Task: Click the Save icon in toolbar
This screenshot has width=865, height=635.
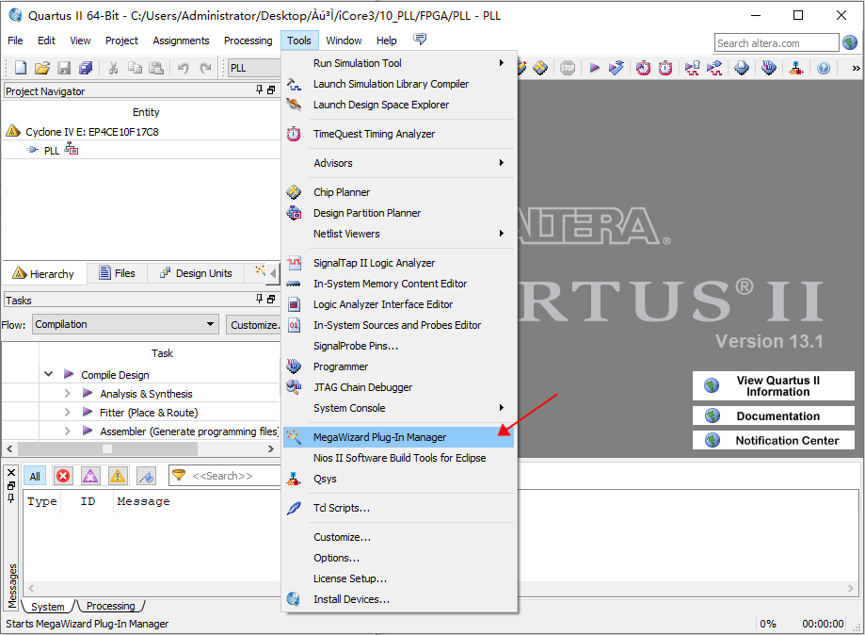Action: click(64, 68)
